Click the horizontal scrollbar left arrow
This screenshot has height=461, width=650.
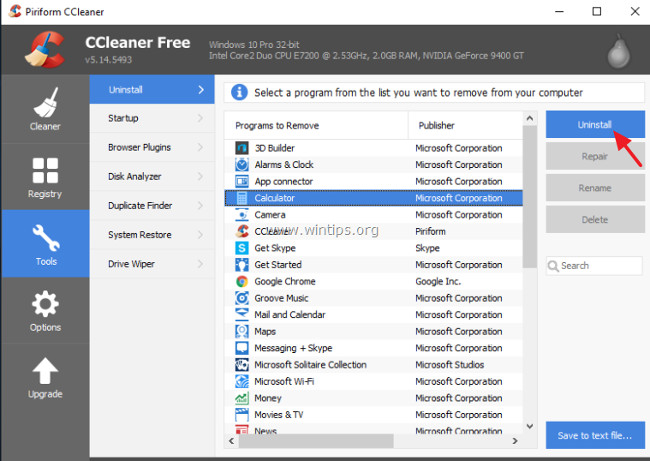(231, 441)
